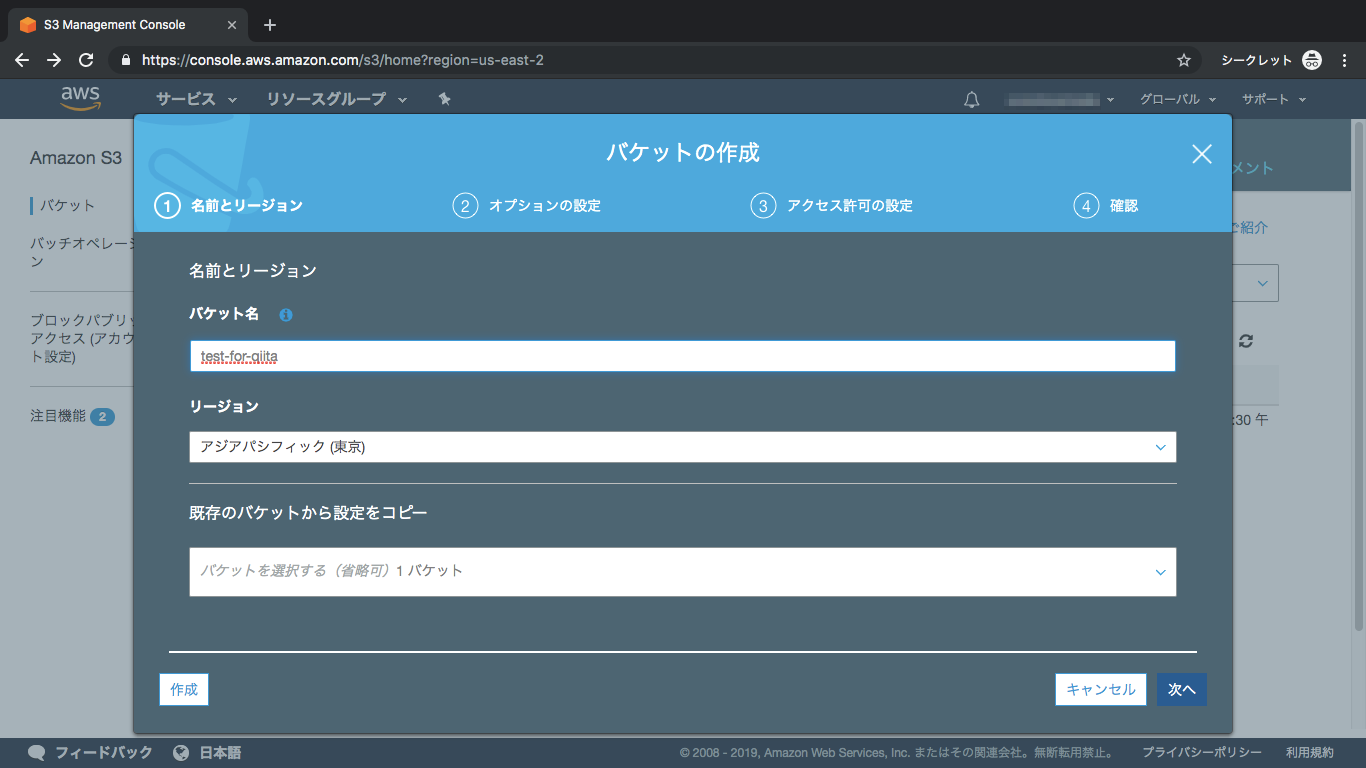The height and width of the screenshot is (768, 1366).
Task: Open the プライバシーポリシー link
Action: [x=1202, y=753]
